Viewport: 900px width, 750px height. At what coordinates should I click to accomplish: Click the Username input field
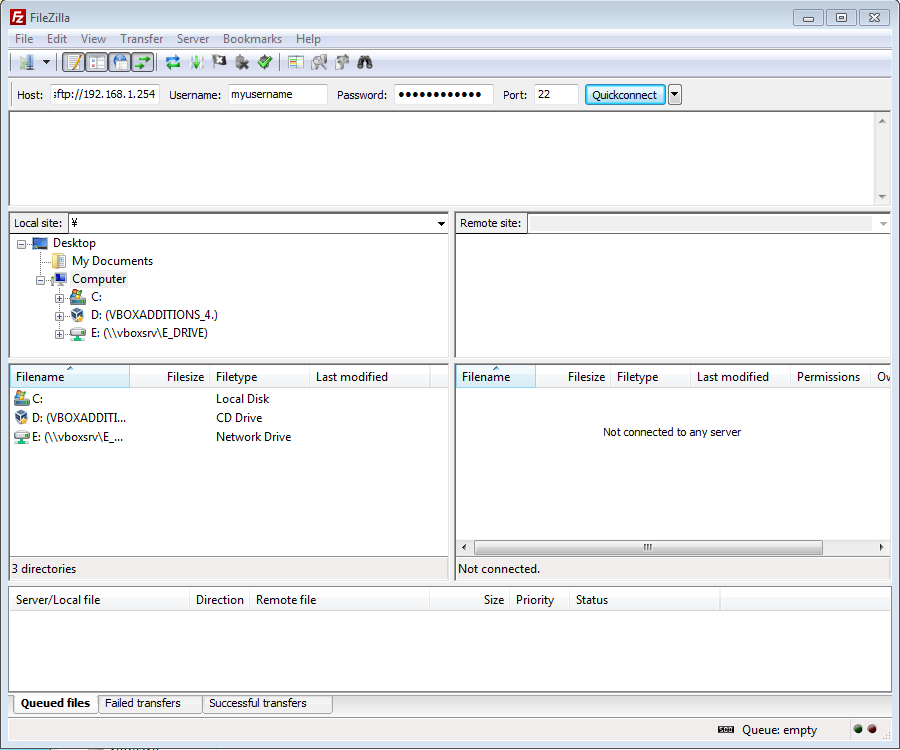tap(278, 94)
